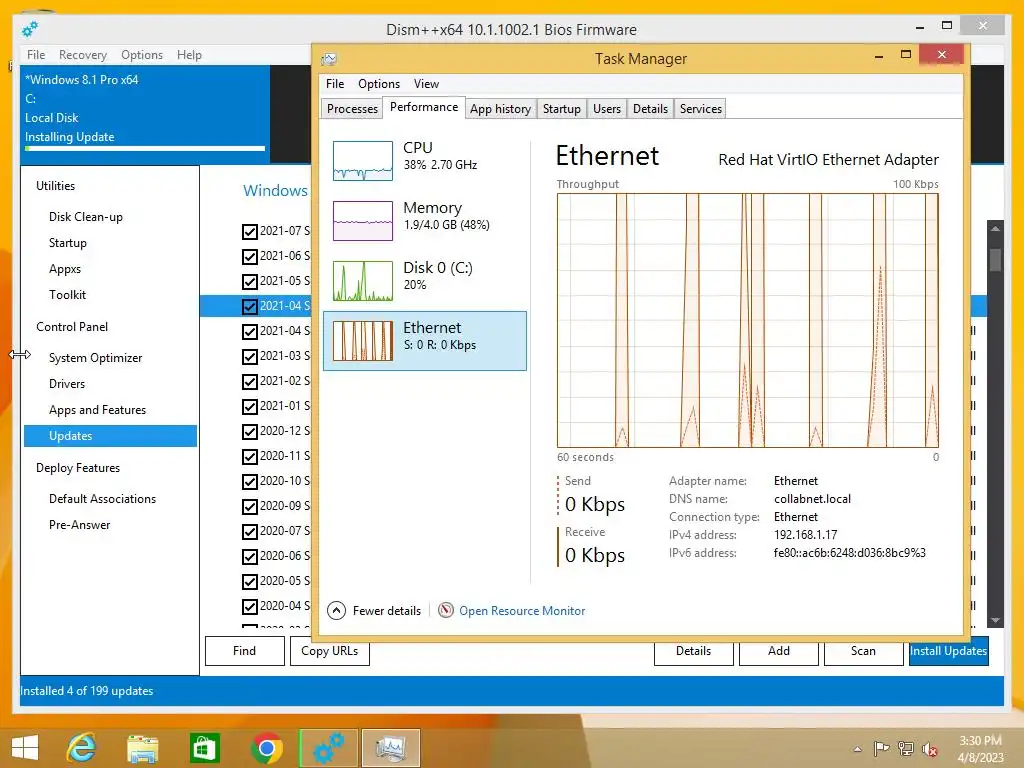Image resolution: width=1024 pixels, height=768 pixels.
Task: Select the Disk 0 (C:) graph thumbnail
Action: tap(362, 281)
